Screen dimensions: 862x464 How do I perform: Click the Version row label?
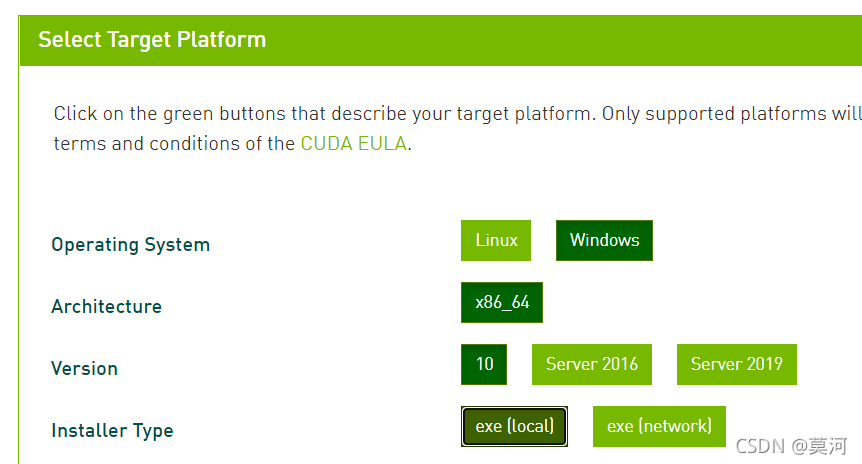pos(85,368)
